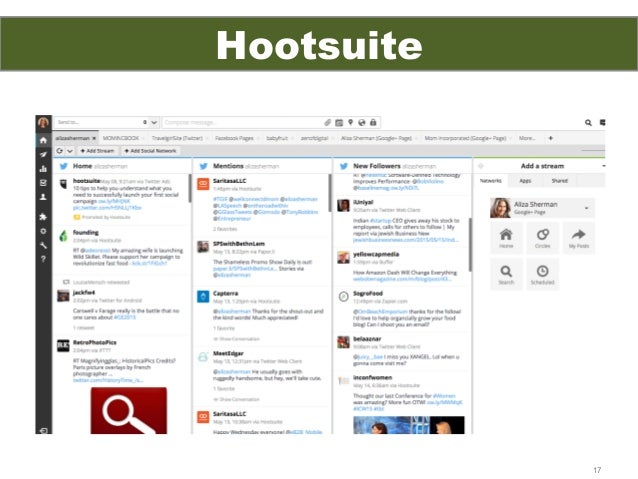Click the profile avatar at sidebar top
Screen dimensions: 638x479
click(43, 122)
